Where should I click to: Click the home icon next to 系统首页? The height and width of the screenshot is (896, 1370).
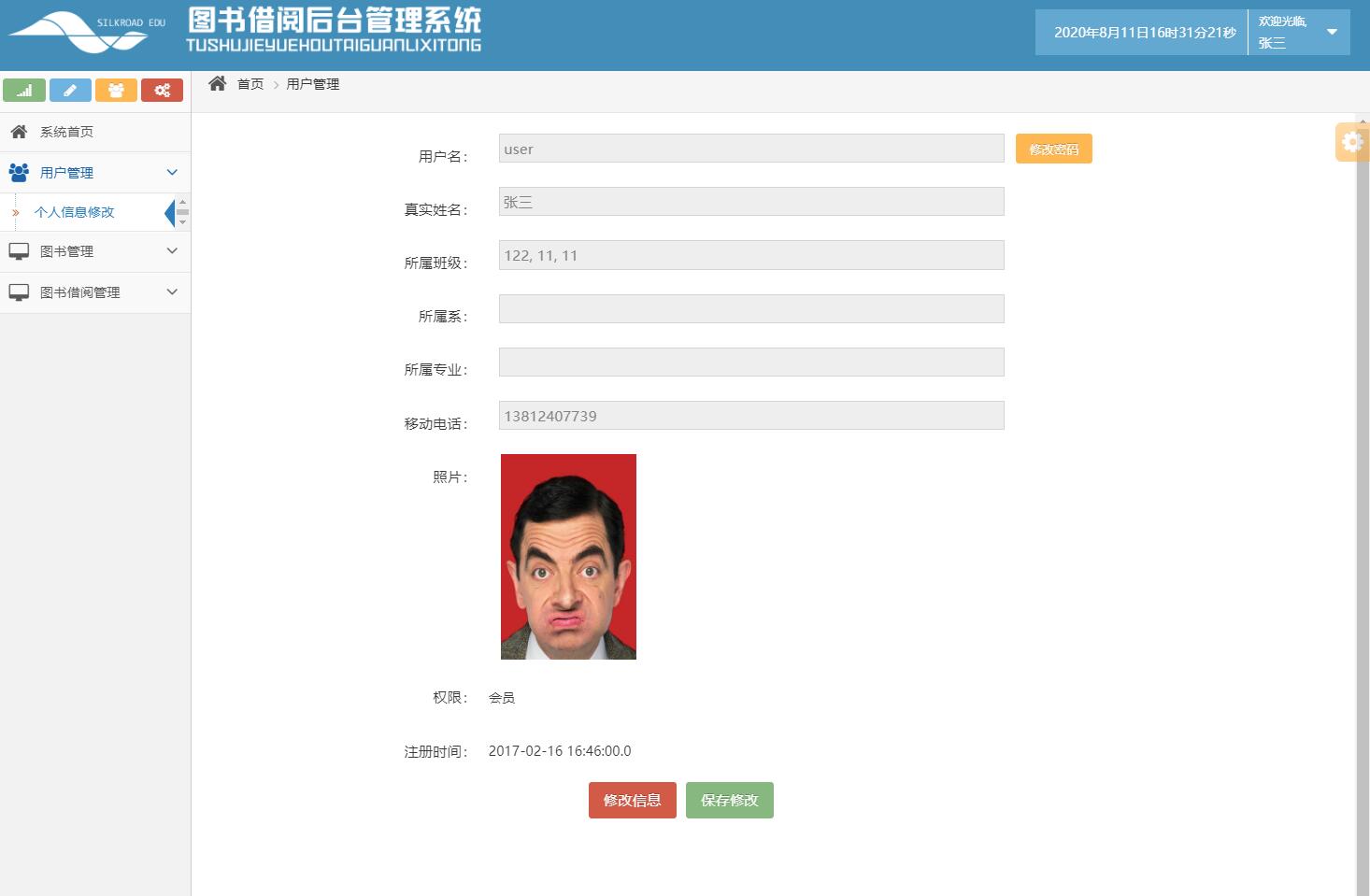tap(17, 131)
